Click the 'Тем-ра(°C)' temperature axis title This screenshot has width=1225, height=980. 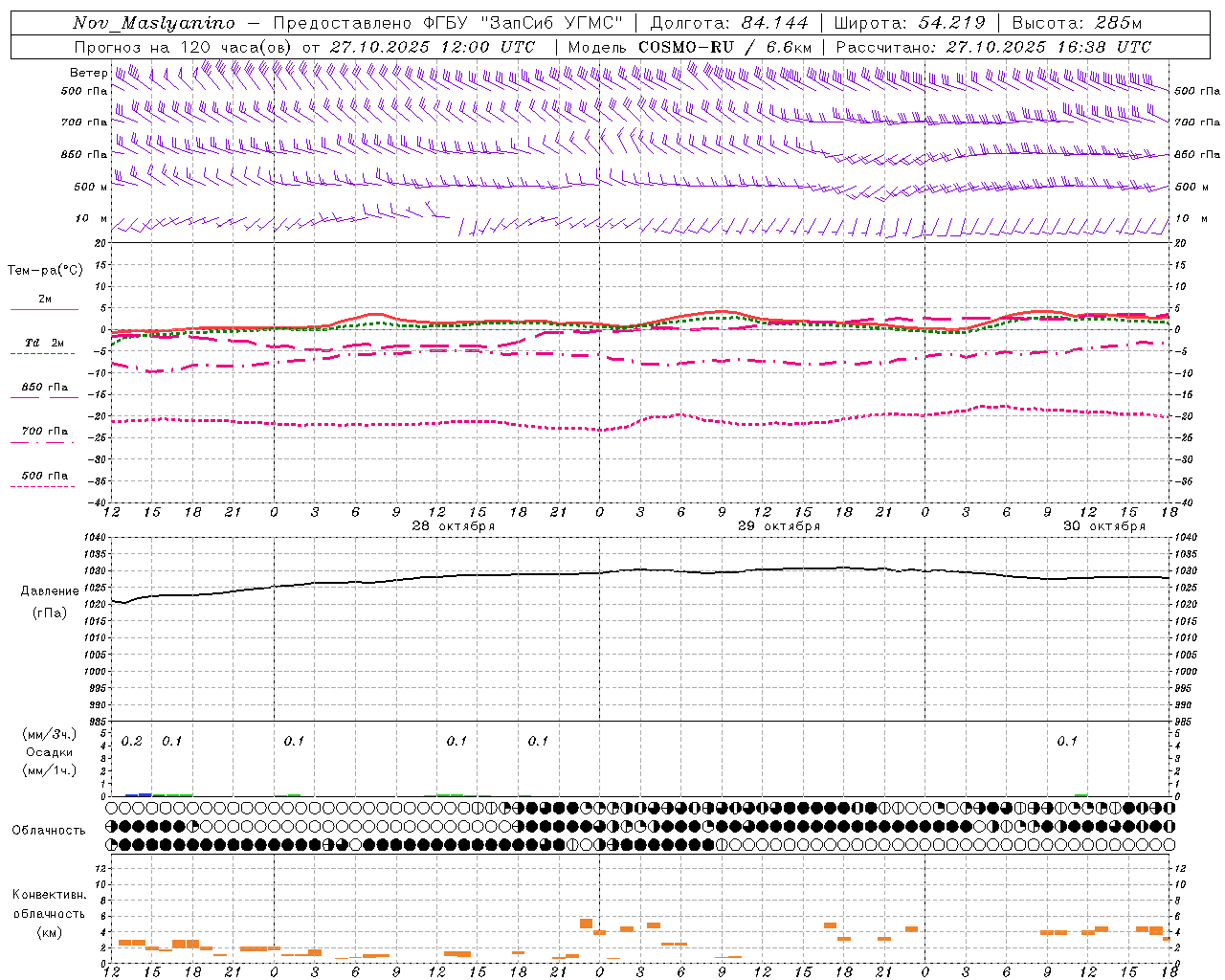[45, 271]
